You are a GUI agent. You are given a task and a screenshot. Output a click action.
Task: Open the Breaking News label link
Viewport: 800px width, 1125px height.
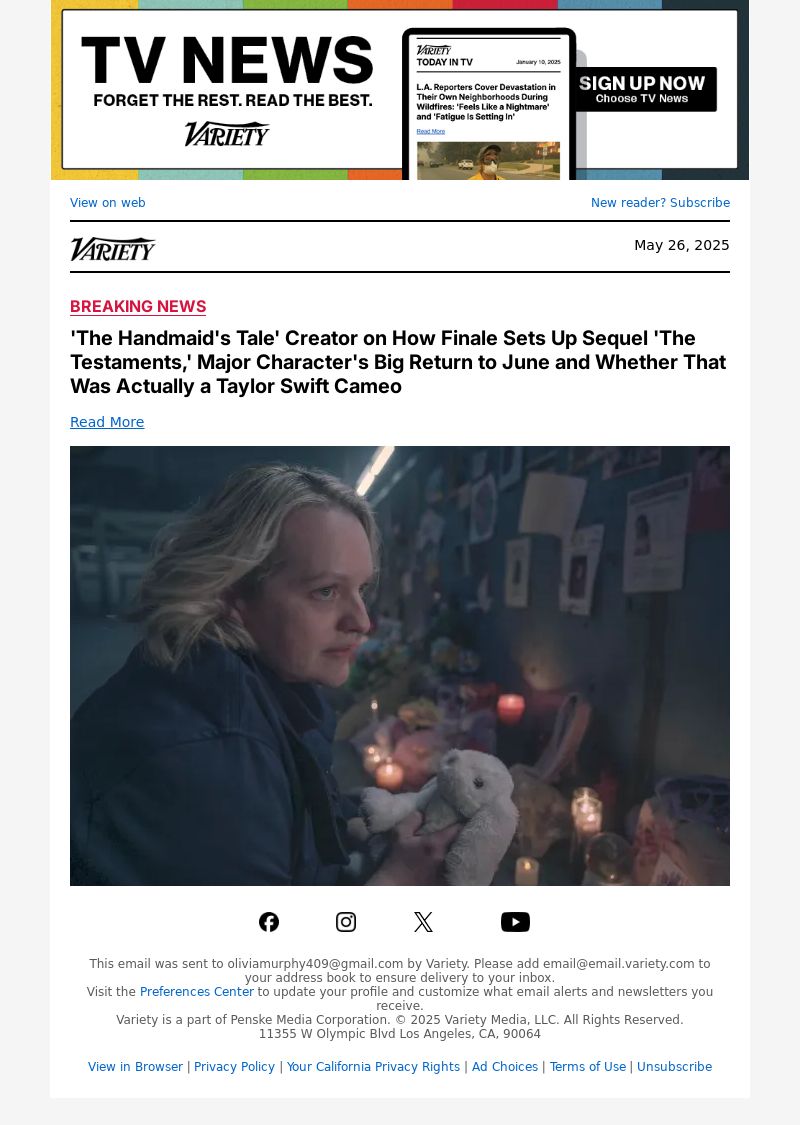click(x=138, y=306)
